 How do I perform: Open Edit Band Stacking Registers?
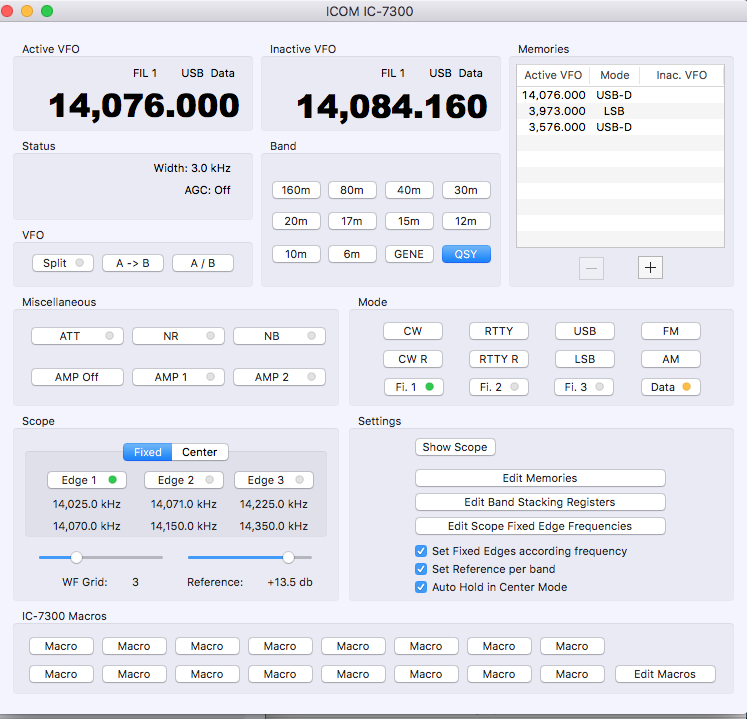click(540, 502)
